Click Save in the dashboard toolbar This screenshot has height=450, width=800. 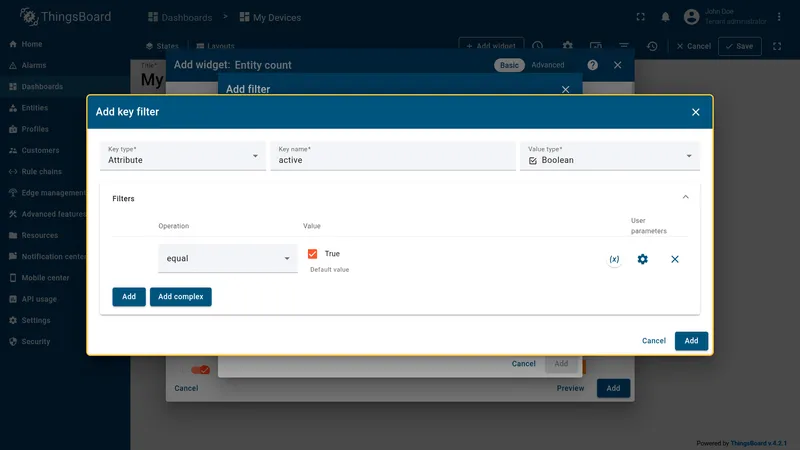740,46
